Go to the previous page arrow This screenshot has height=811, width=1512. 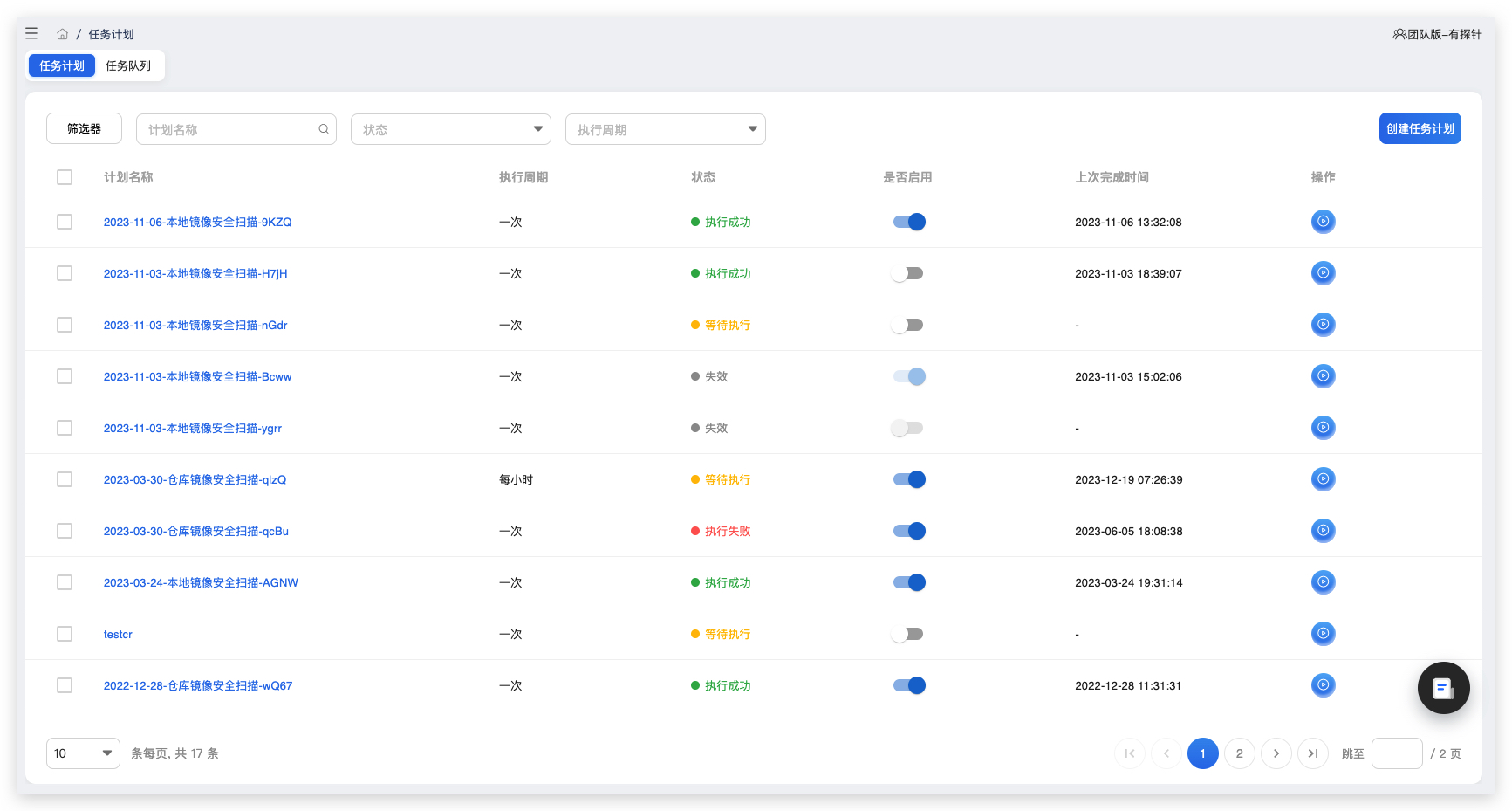coord(1166,753)
